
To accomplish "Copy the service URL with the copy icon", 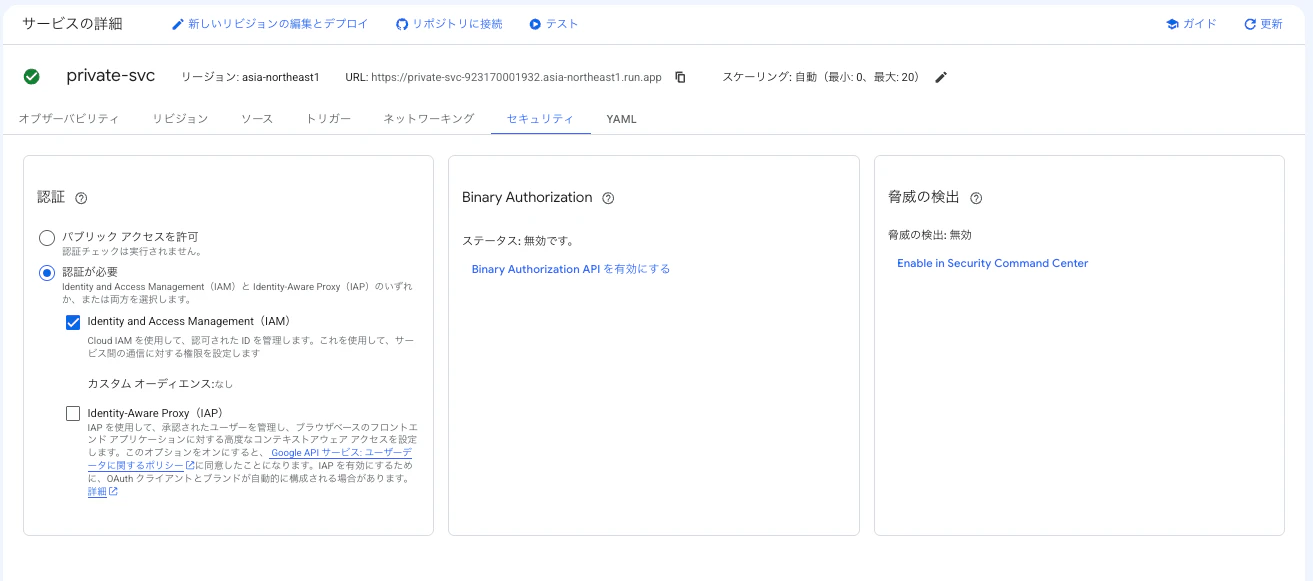I will 681,77.
